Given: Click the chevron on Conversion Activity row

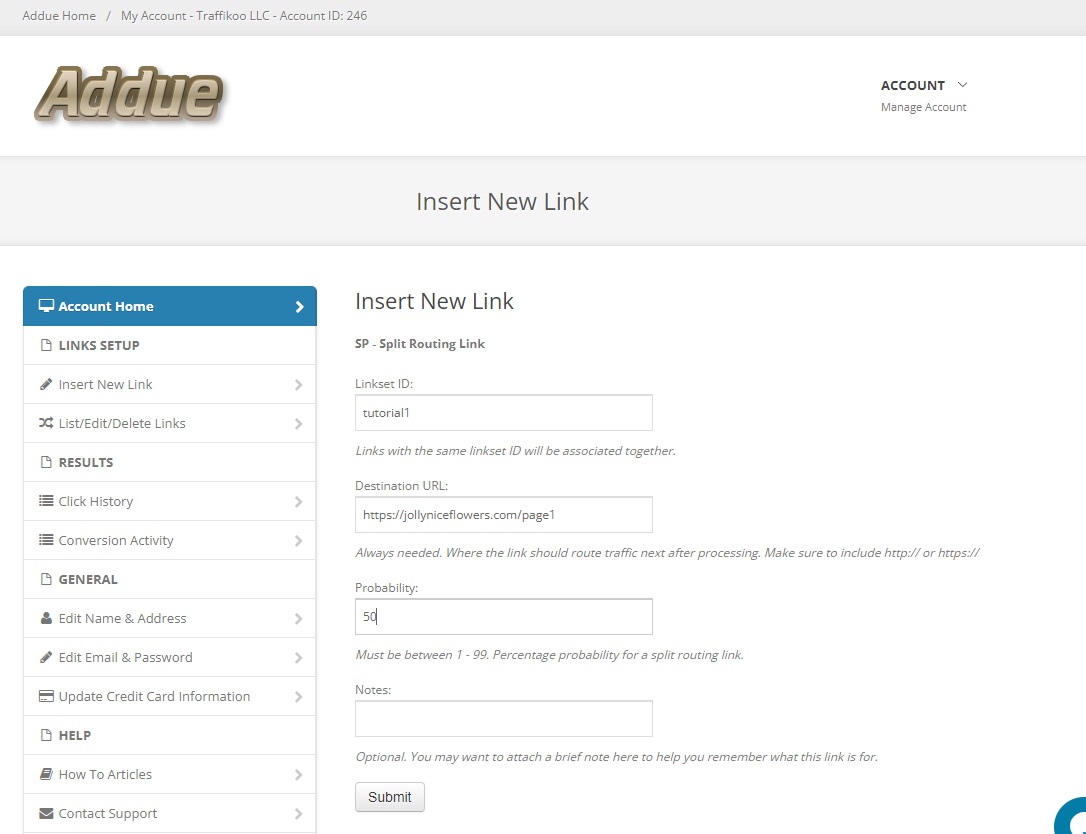Looking at the screenshot, I should coord(299,540).
